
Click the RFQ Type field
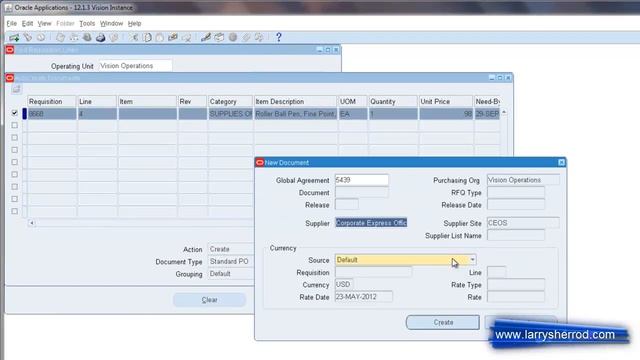516,192
